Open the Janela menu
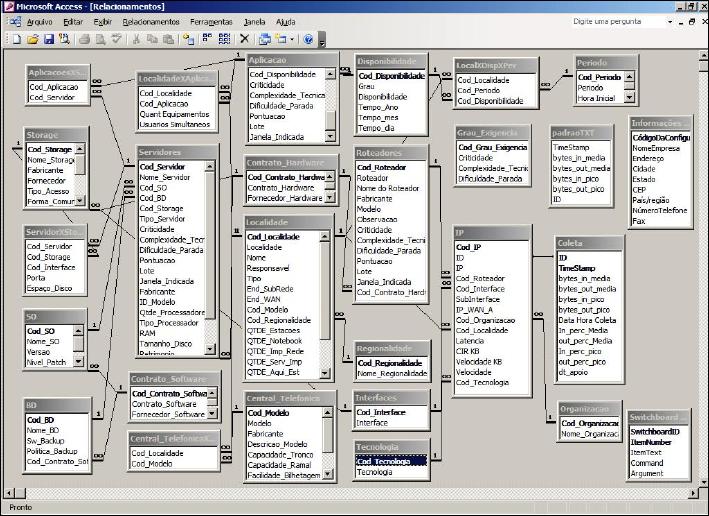 [255, 22]
